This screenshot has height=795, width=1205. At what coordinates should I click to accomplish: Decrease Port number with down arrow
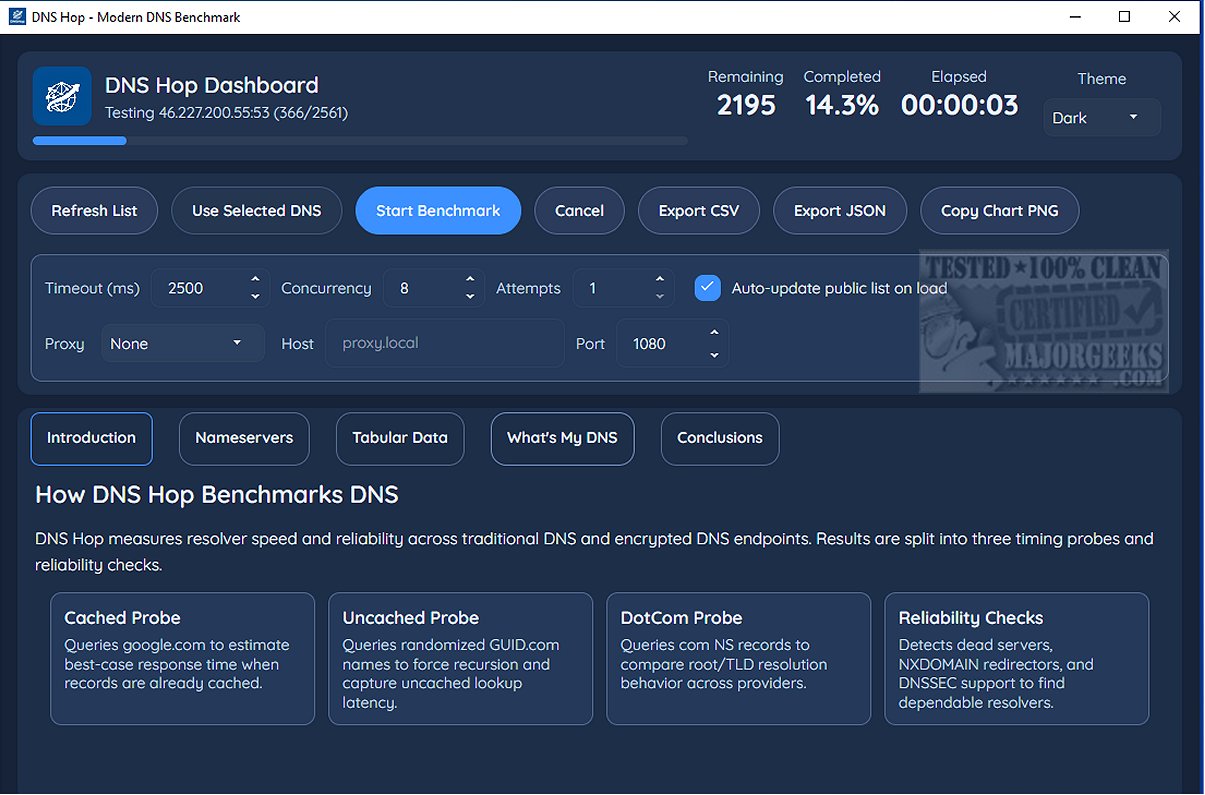point(714,354)
